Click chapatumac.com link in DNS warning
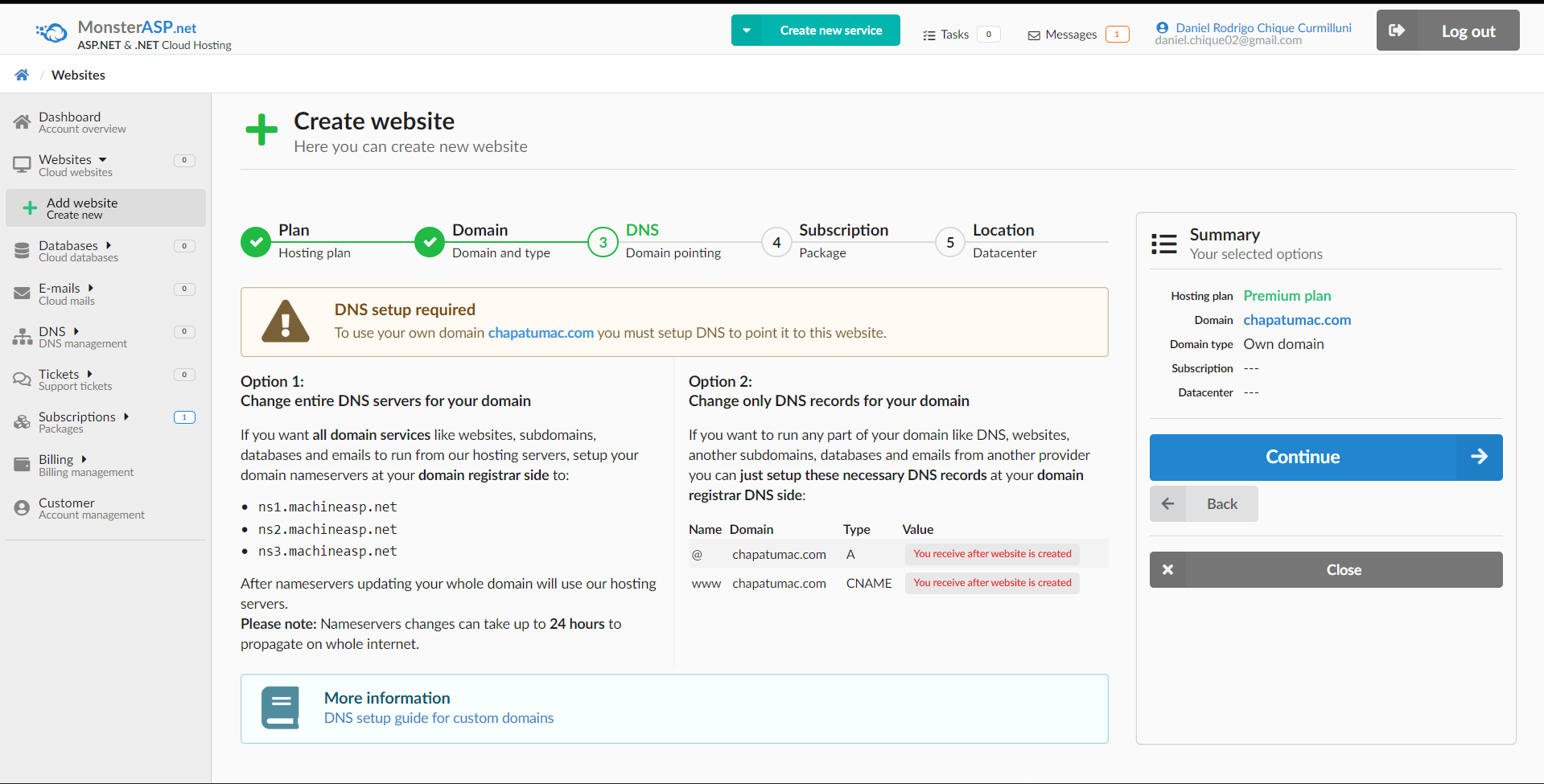Image resolution: width=1544 pixels, height=784 pixels. click(x=541, y=333)
